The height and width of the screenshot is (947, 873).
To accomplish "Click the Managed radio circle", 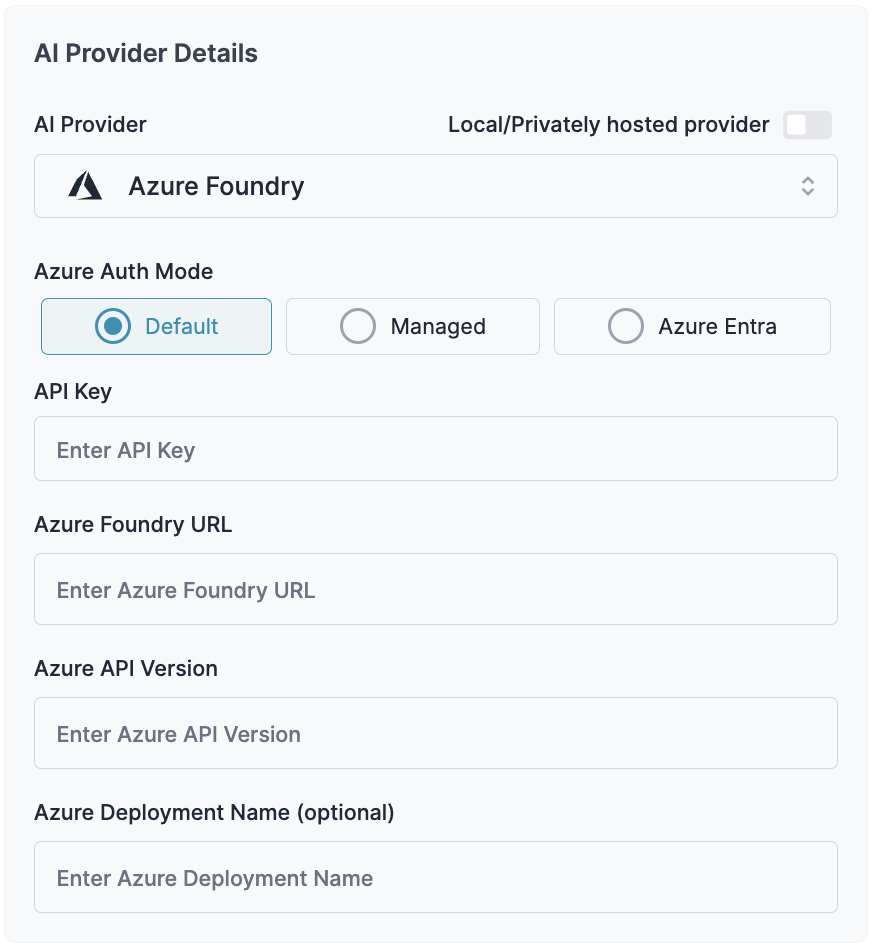I will coord(358,326).
